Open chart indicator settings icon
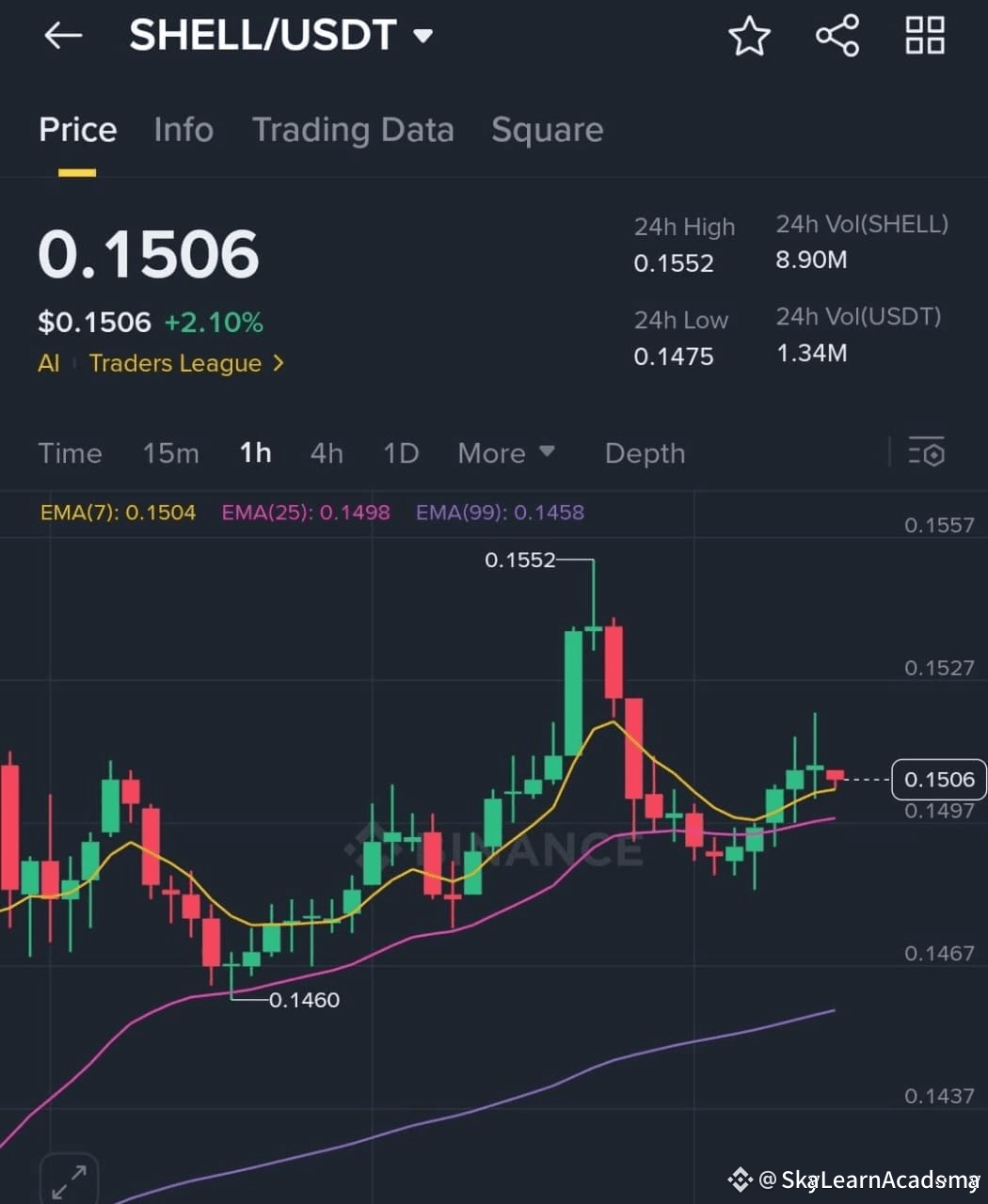This screenshot has height=1204, width=988. [926, 452]
